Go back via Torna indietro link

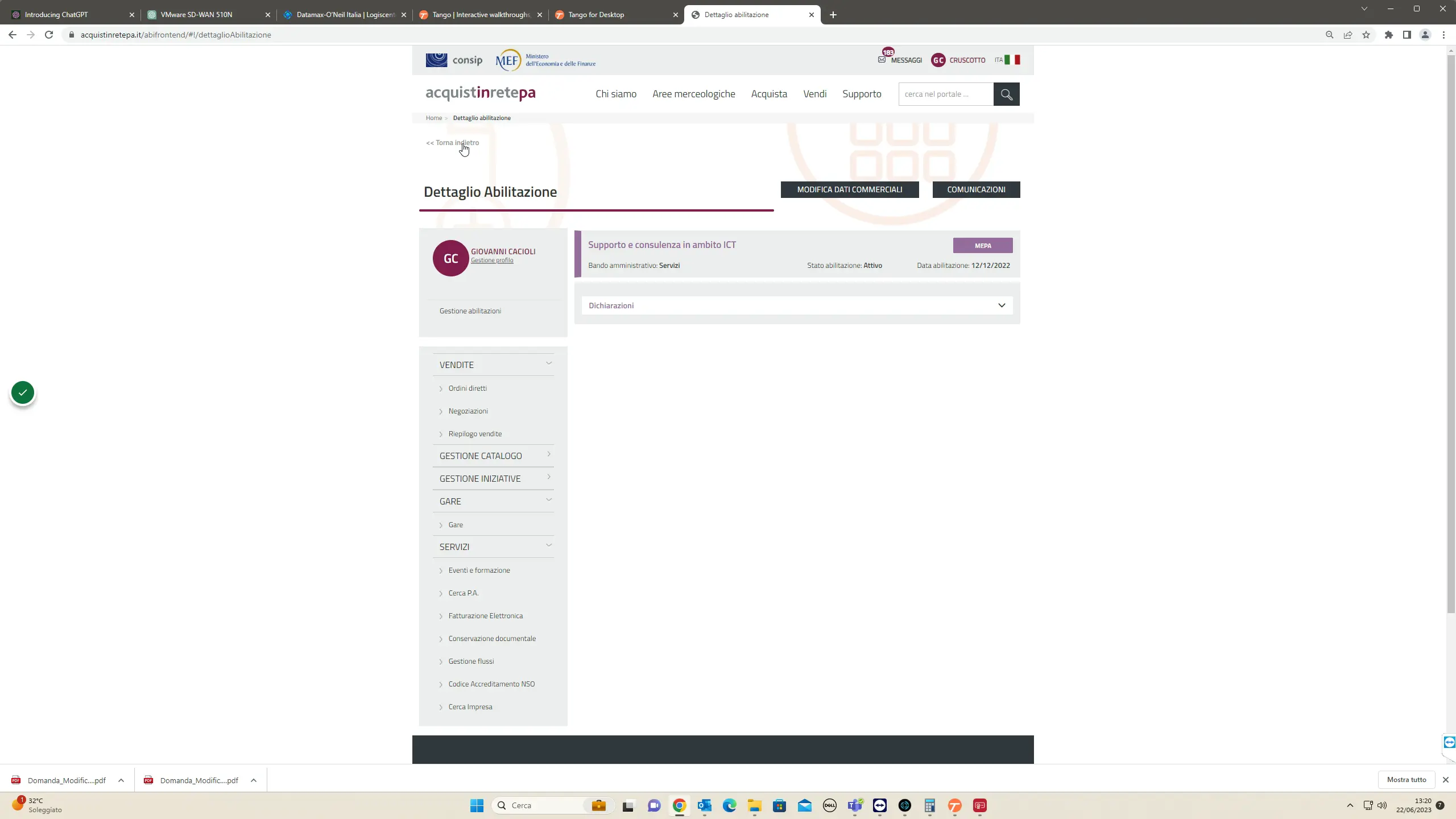pos(453,143)
